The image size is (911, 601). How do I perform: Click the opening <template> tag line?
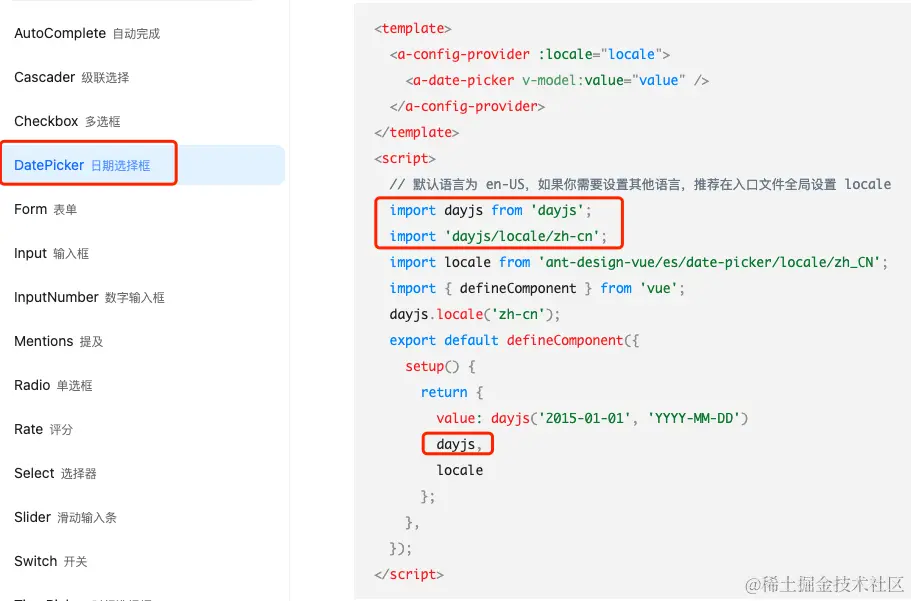coord(413,28)
